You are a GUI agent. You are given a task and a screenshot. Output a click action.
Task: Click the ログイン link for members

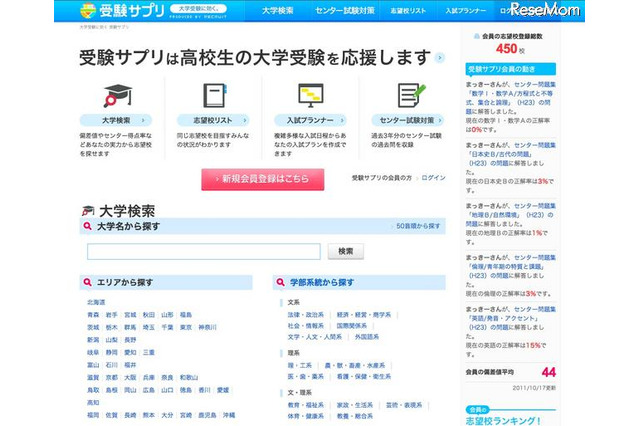pyautogui.click(x=433, y=178)
